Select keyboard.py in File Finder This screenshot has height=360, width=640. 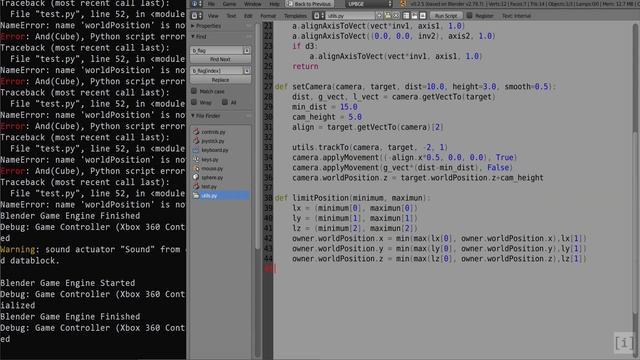click(221, 150)
